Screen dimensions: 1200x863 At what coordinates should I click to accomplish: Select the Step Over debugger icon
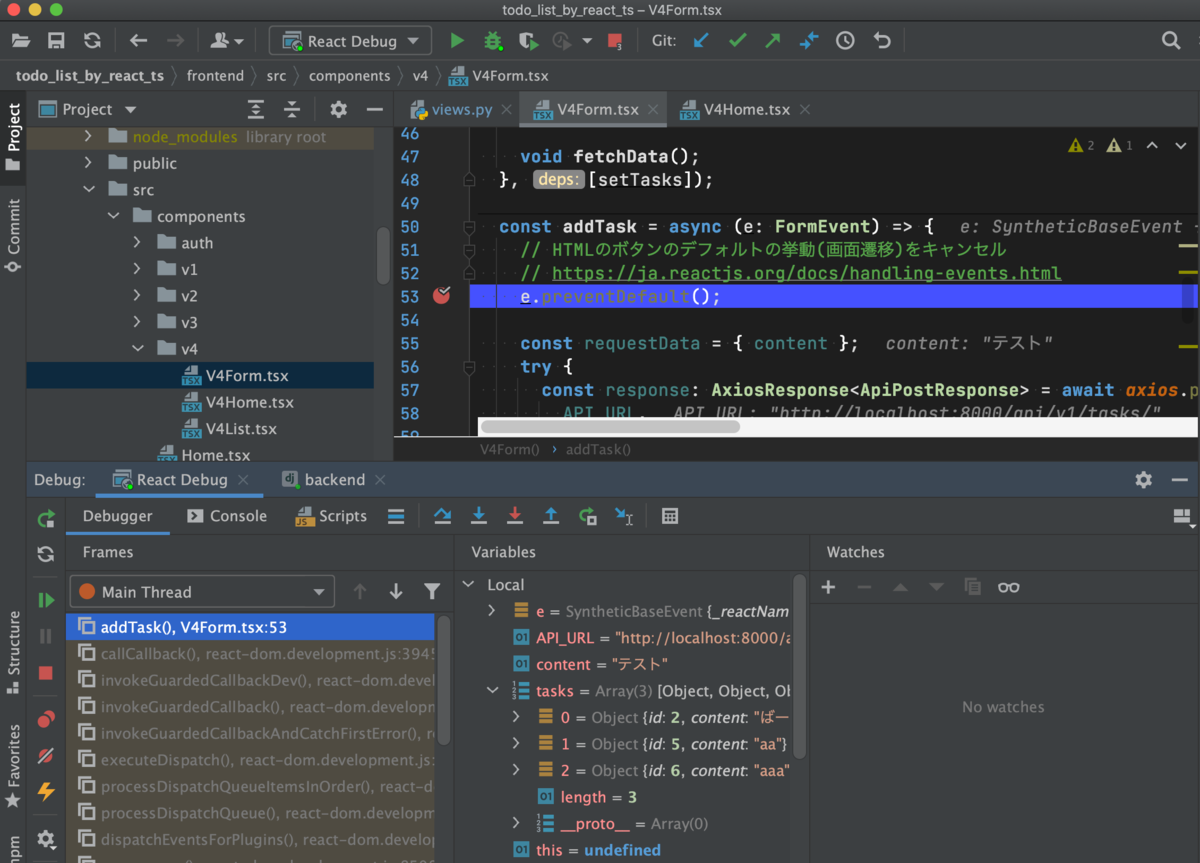coord(443,516)
